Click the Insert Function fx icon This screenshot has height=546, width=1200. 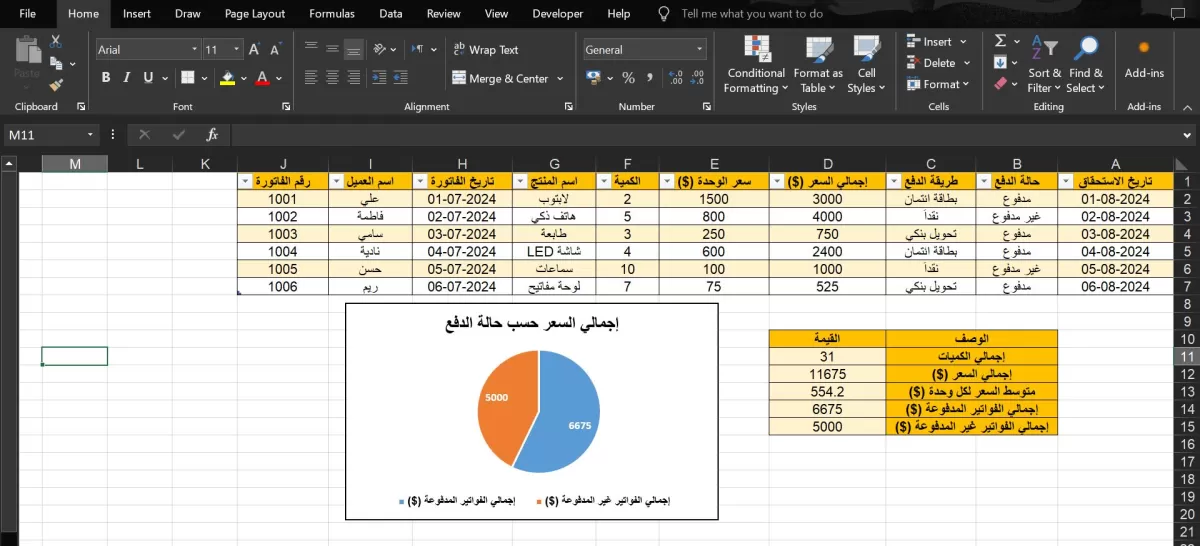[212, 134]
